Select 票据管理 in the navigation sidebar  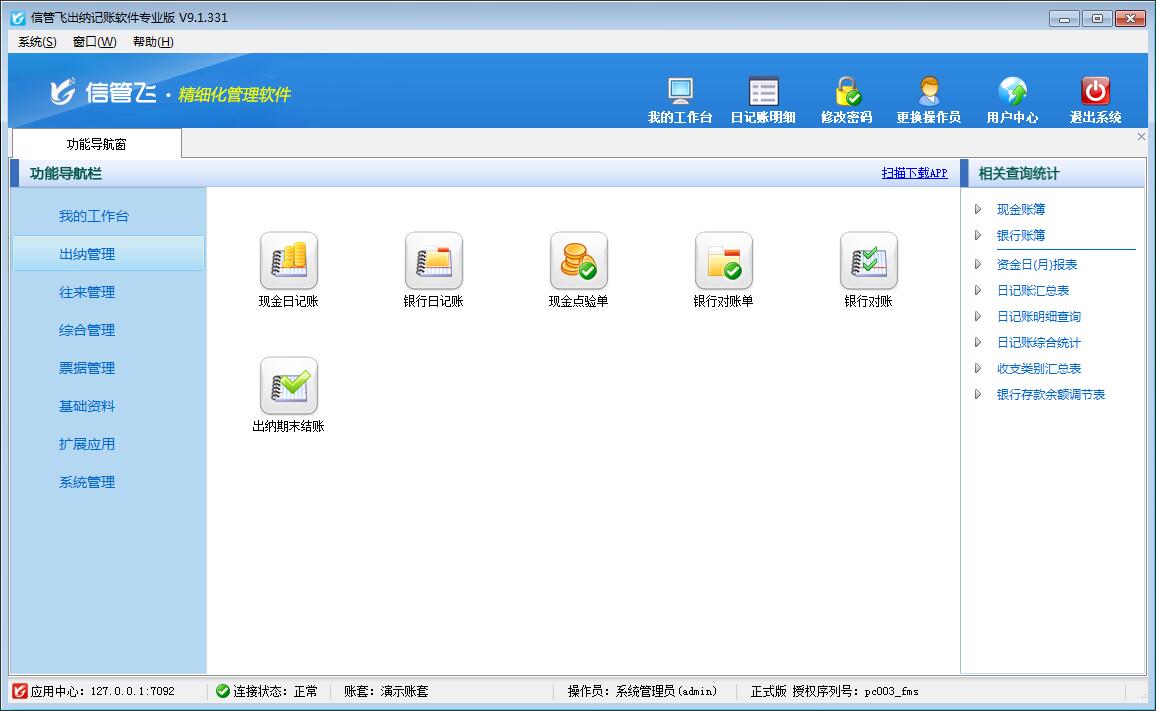tap(87, 368)
